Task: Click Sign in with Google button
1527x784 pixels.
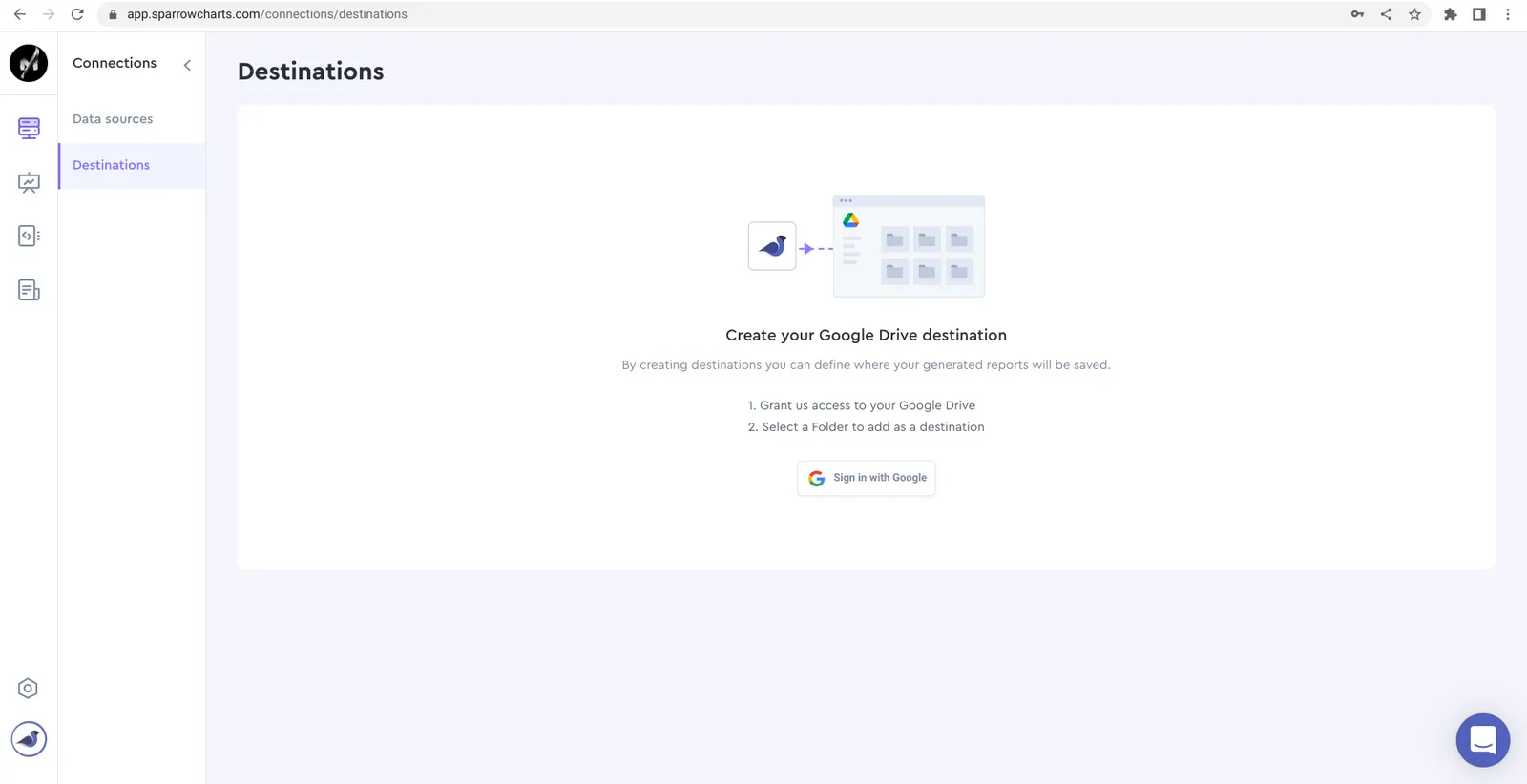Action: coord(867,478)
